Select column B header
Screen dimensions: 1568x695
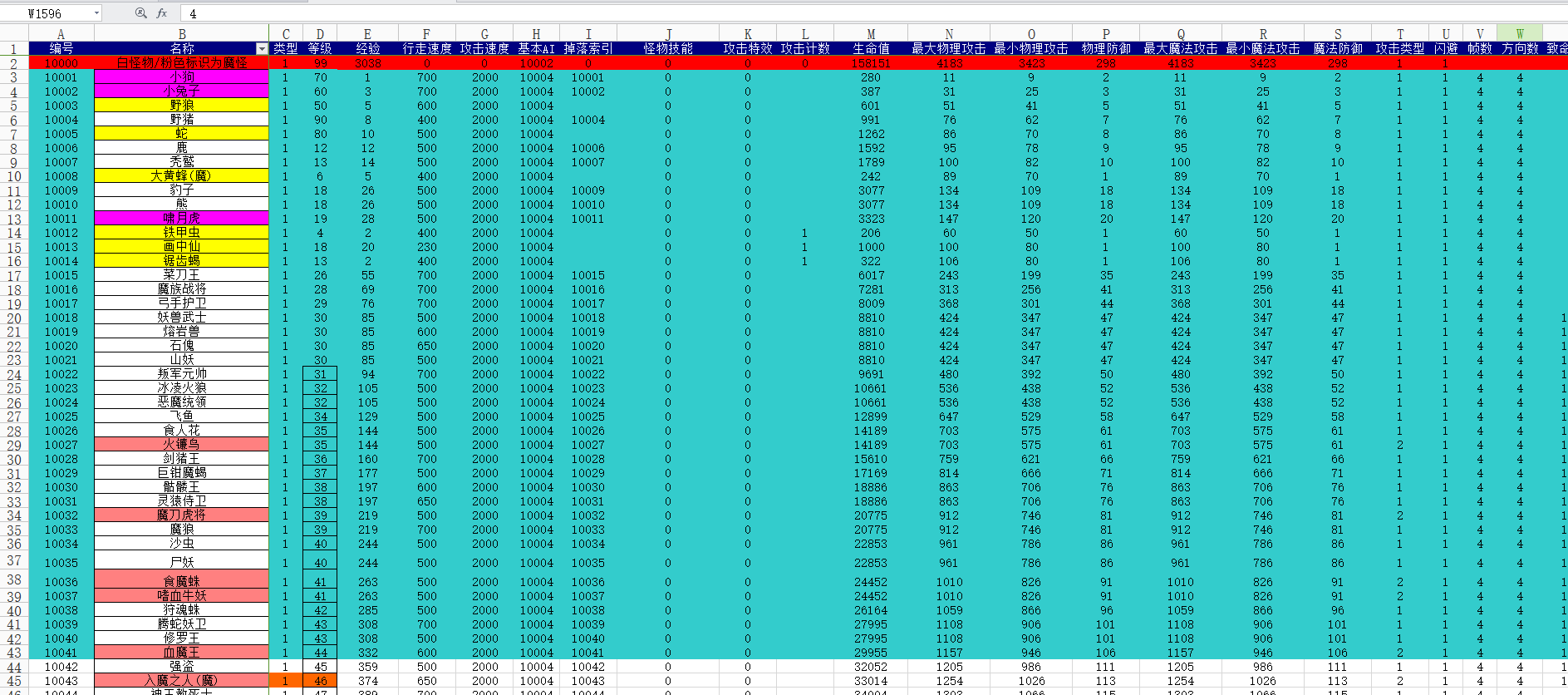(182, 34)
